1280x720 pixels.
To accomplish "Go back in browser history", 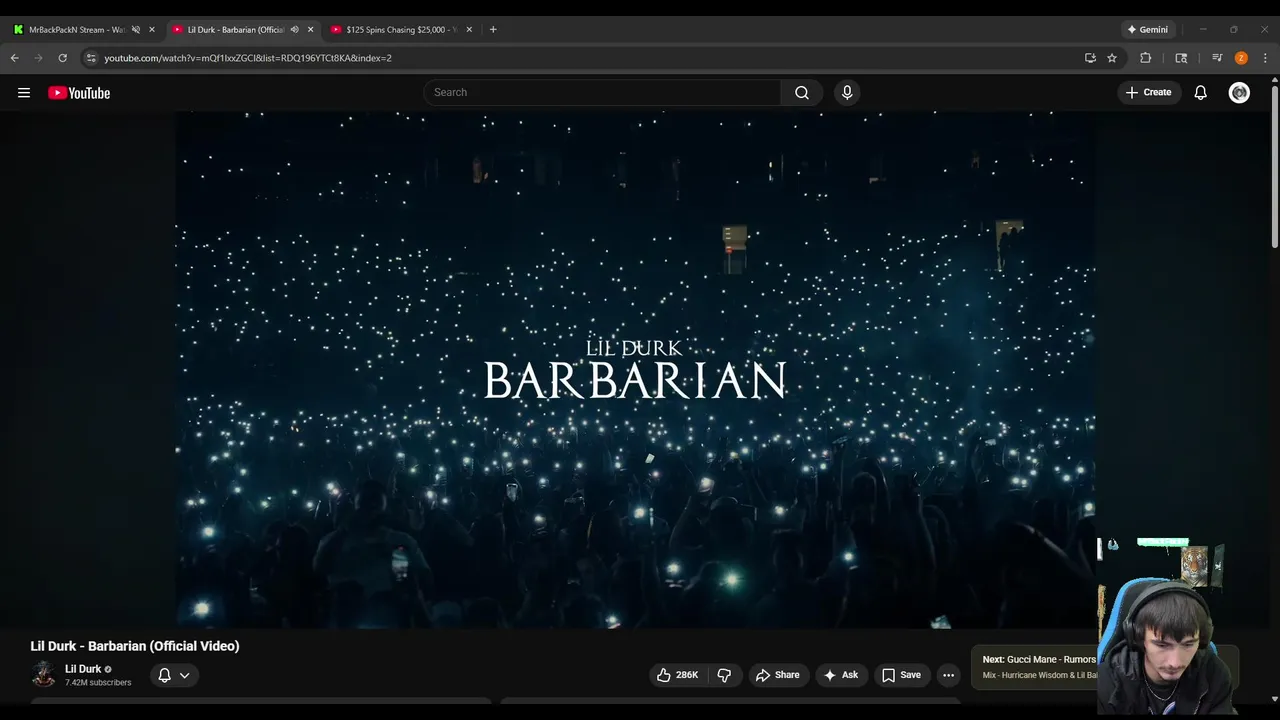I will pos(14,58).
